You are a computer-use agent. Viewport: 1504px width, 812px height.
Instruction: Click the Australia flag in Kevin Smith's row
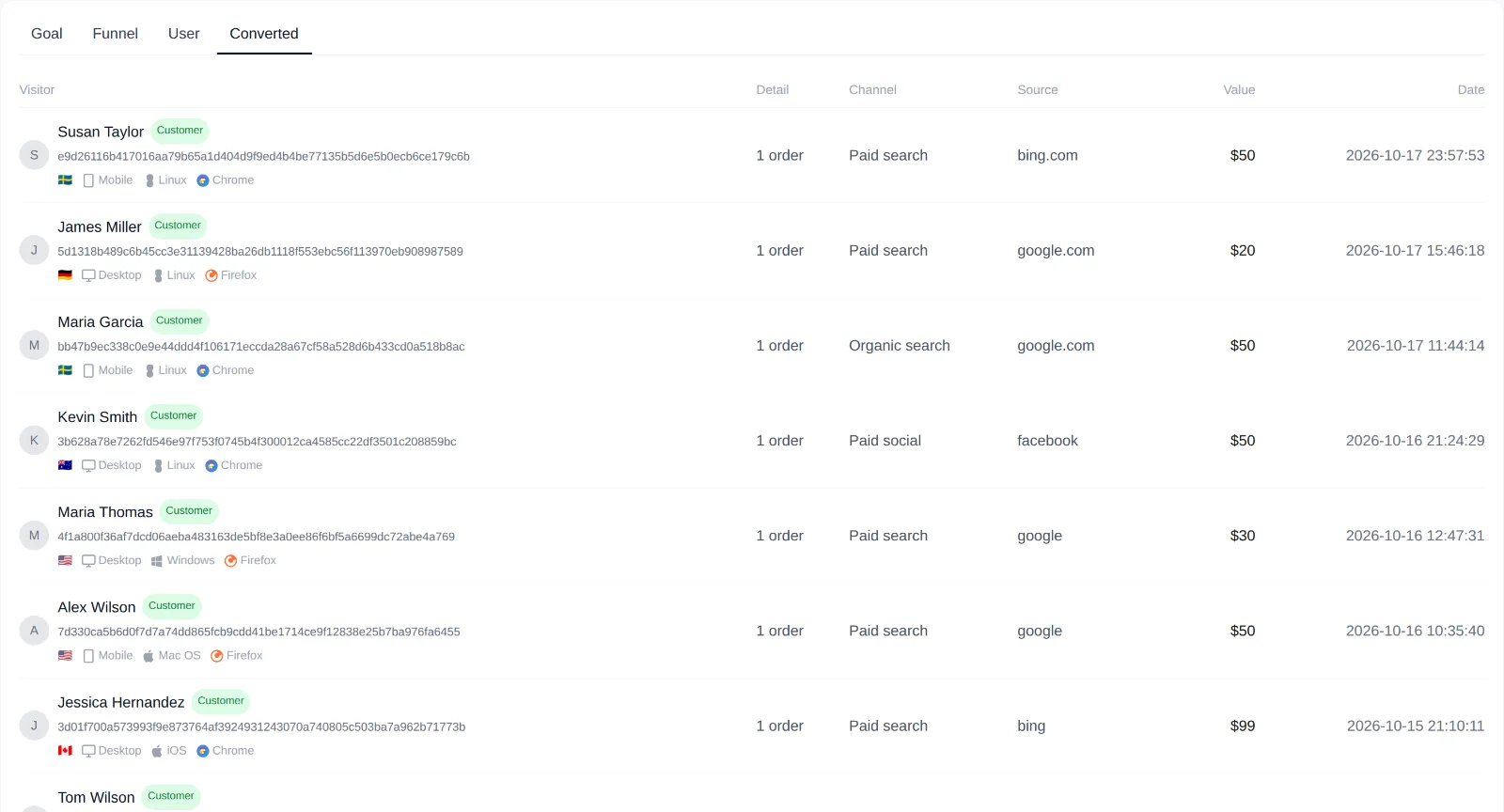point(65,465)
